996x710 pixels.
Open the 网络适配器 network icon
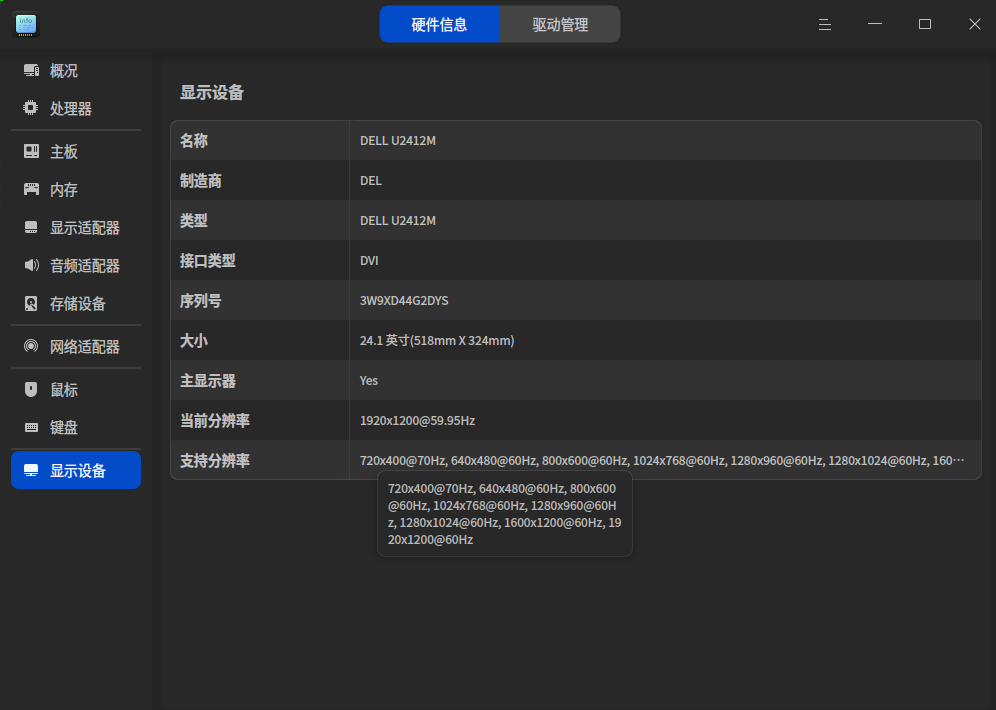(30, 346)
